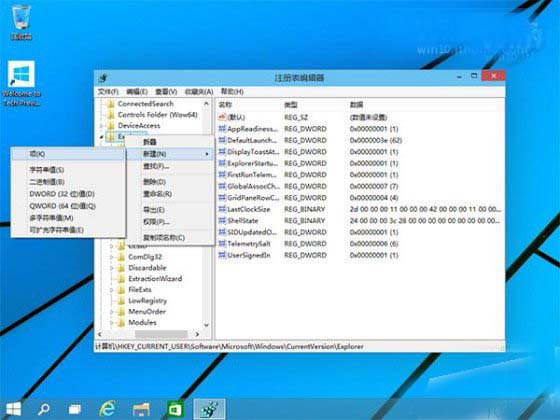Launch Internet Explorer from the taskbar

[108, 409]
